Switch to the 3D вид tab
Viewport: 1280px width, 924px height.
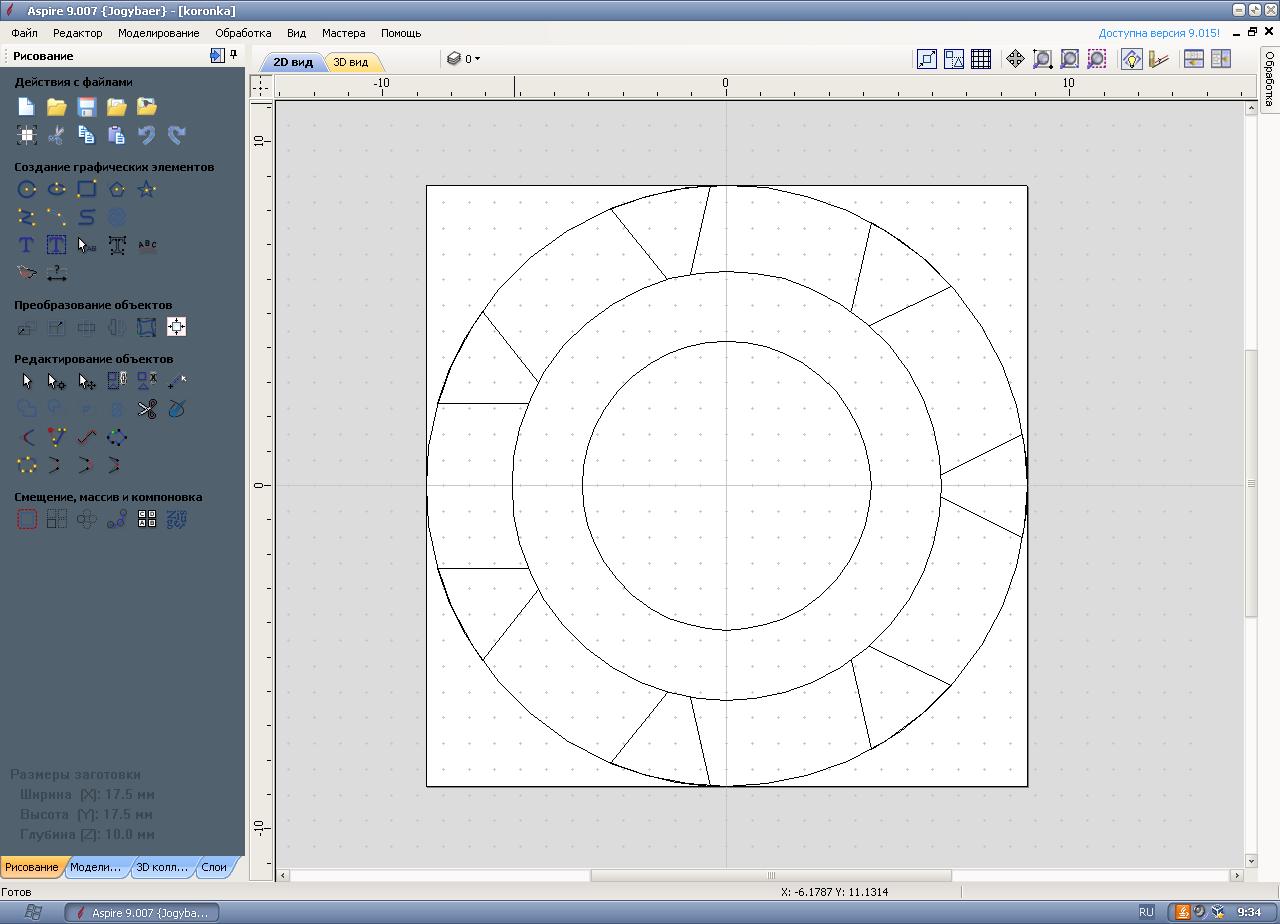click(350, 62)
